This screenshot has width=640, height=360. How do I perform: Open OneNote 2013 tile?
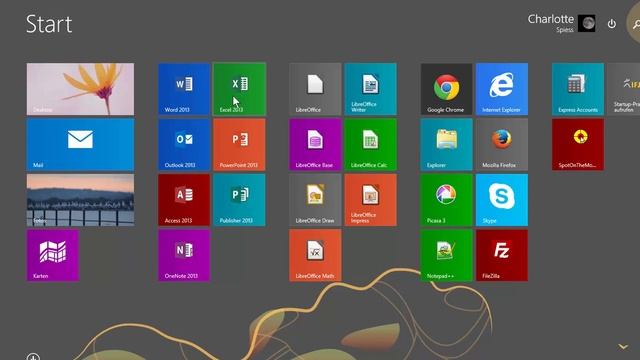184,256
